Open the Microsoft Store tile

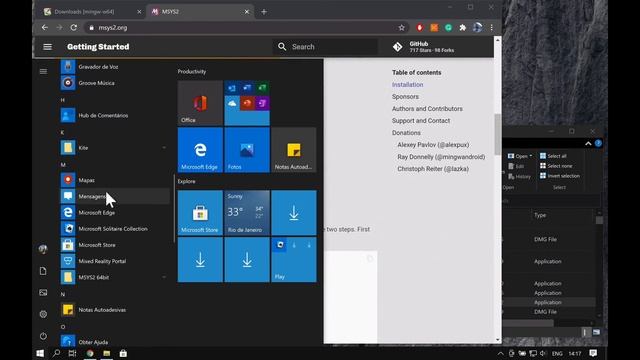(200, 213)
